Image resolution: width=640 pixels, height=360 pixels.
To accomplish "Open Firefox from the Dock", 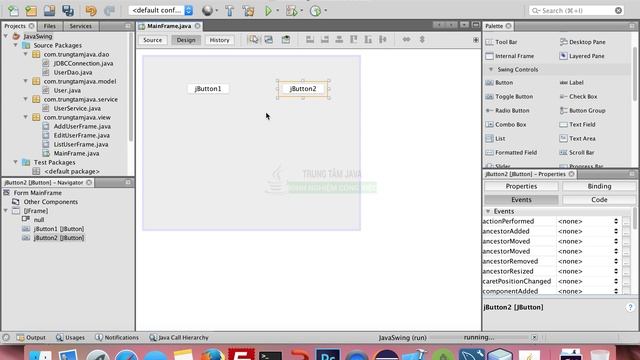I will tap(212, 354).
